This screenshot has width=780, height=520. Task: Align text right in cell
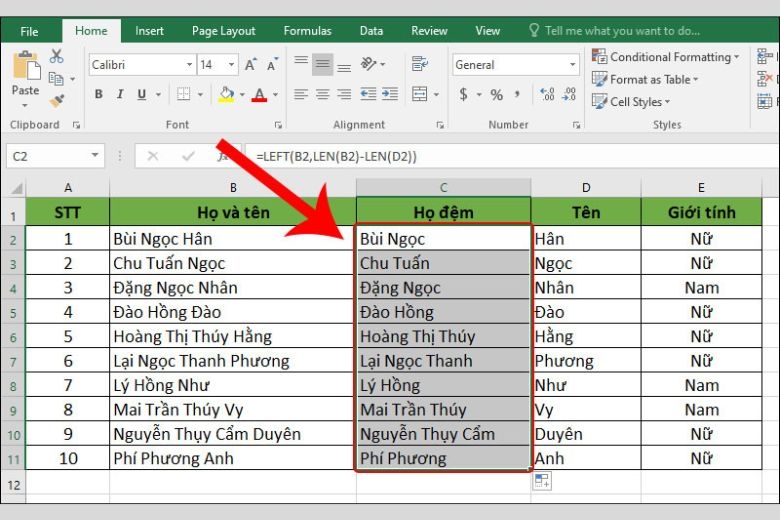tap(344, 94)
